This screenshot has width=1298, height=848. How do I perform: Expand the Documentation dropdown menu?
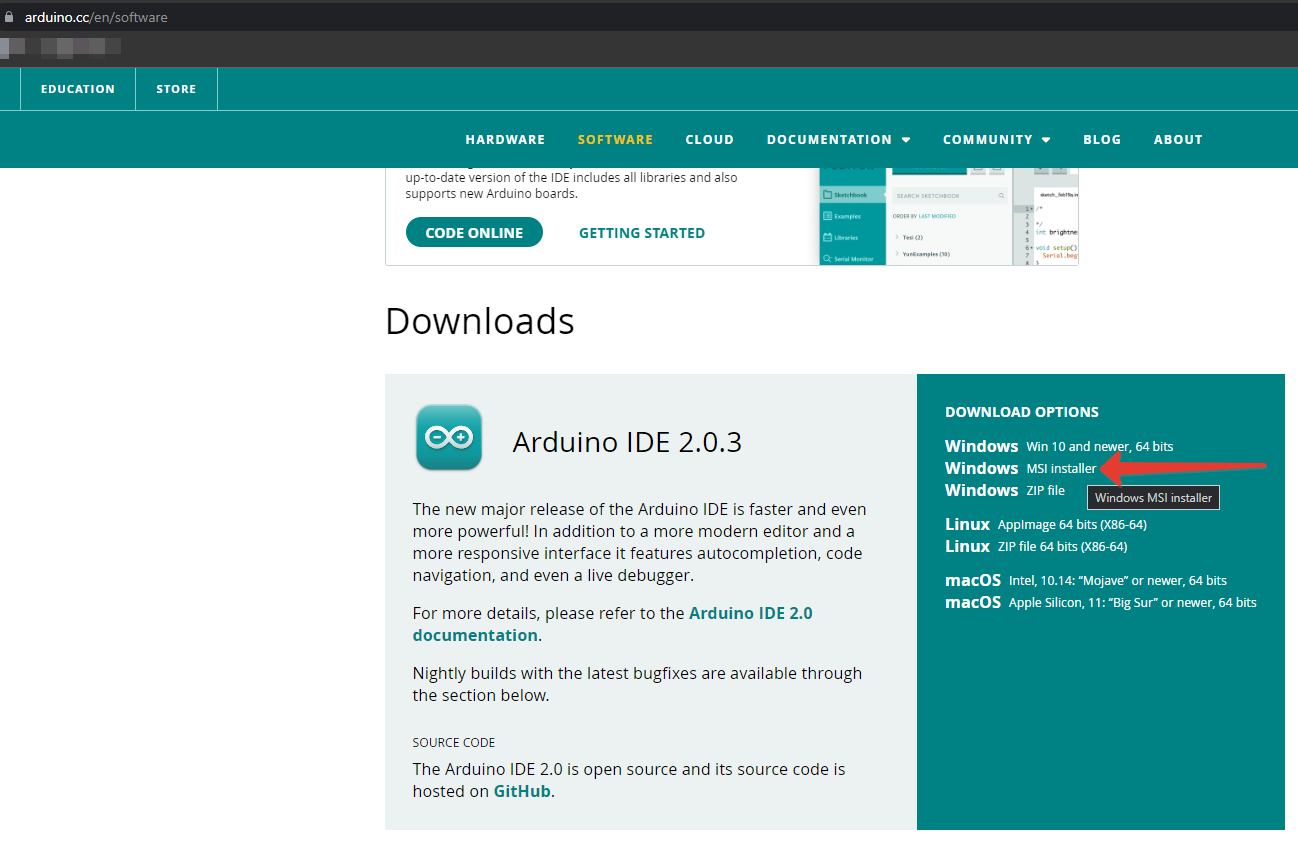point(838,140)
